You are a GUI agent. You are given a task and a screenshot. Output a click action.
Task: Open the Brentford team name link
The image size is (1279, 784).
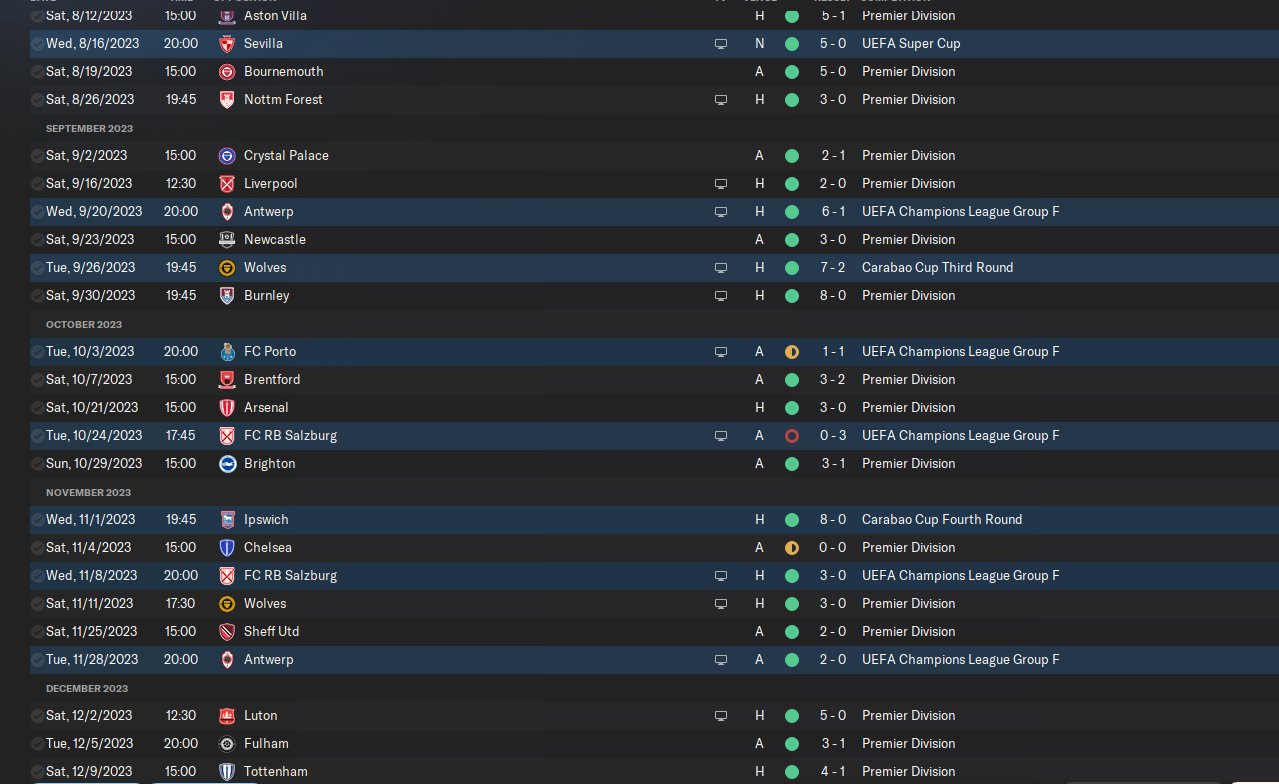[x=272, y=380]
